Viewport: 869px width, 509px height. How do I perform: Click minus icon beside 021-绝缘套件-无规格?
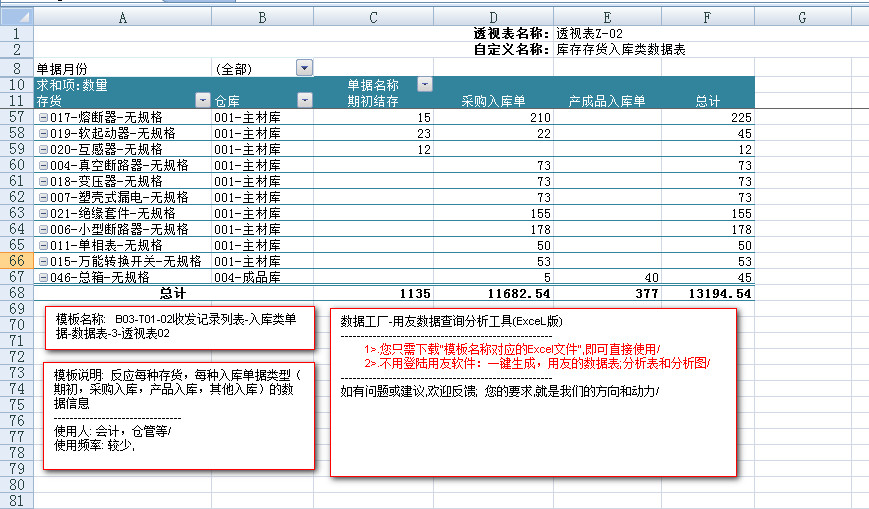(x=42, y=214)
